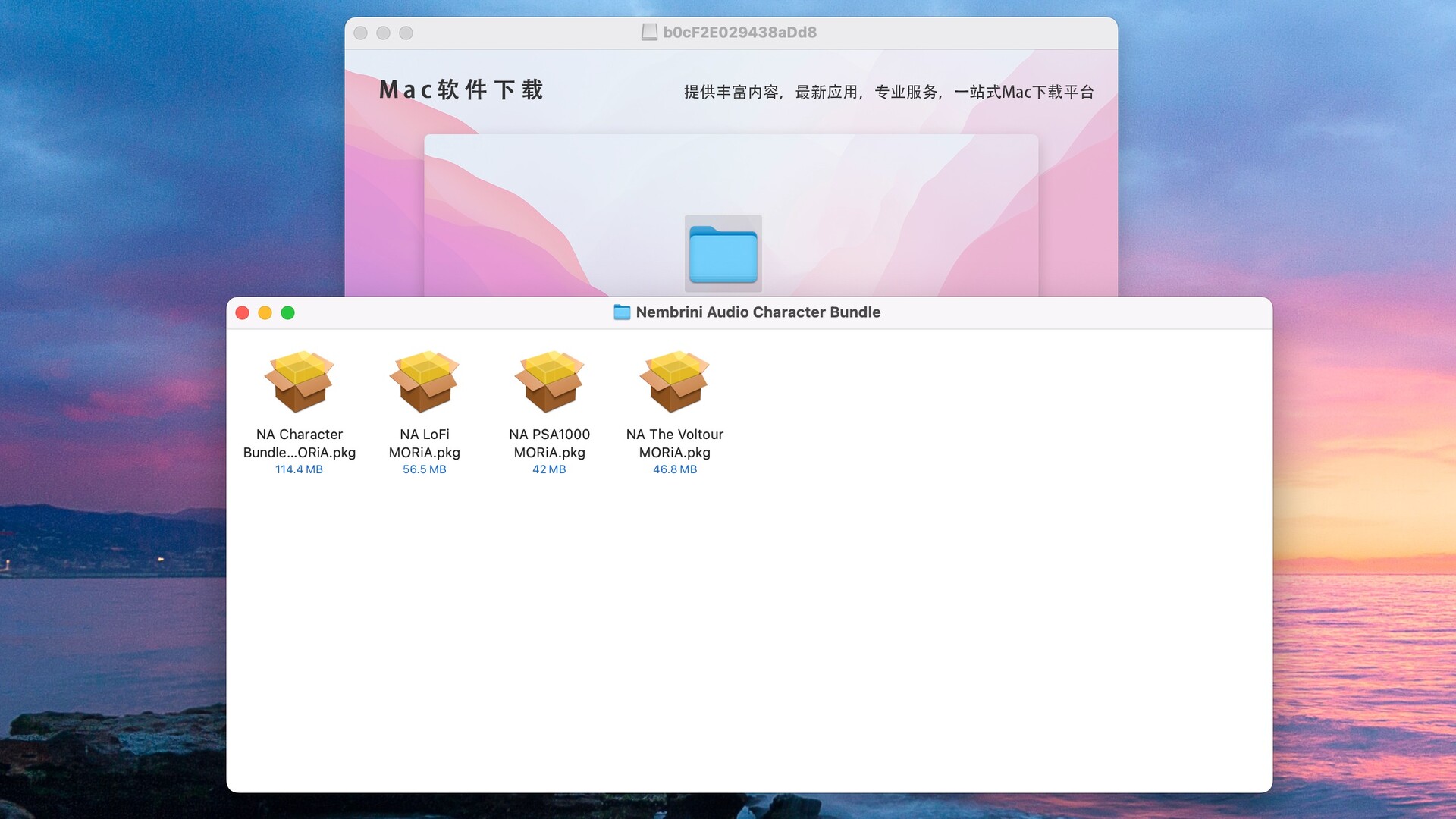
Task: Click the file name 'NA PSA1000 MORiA.pkg'
Action: point(549,444)
